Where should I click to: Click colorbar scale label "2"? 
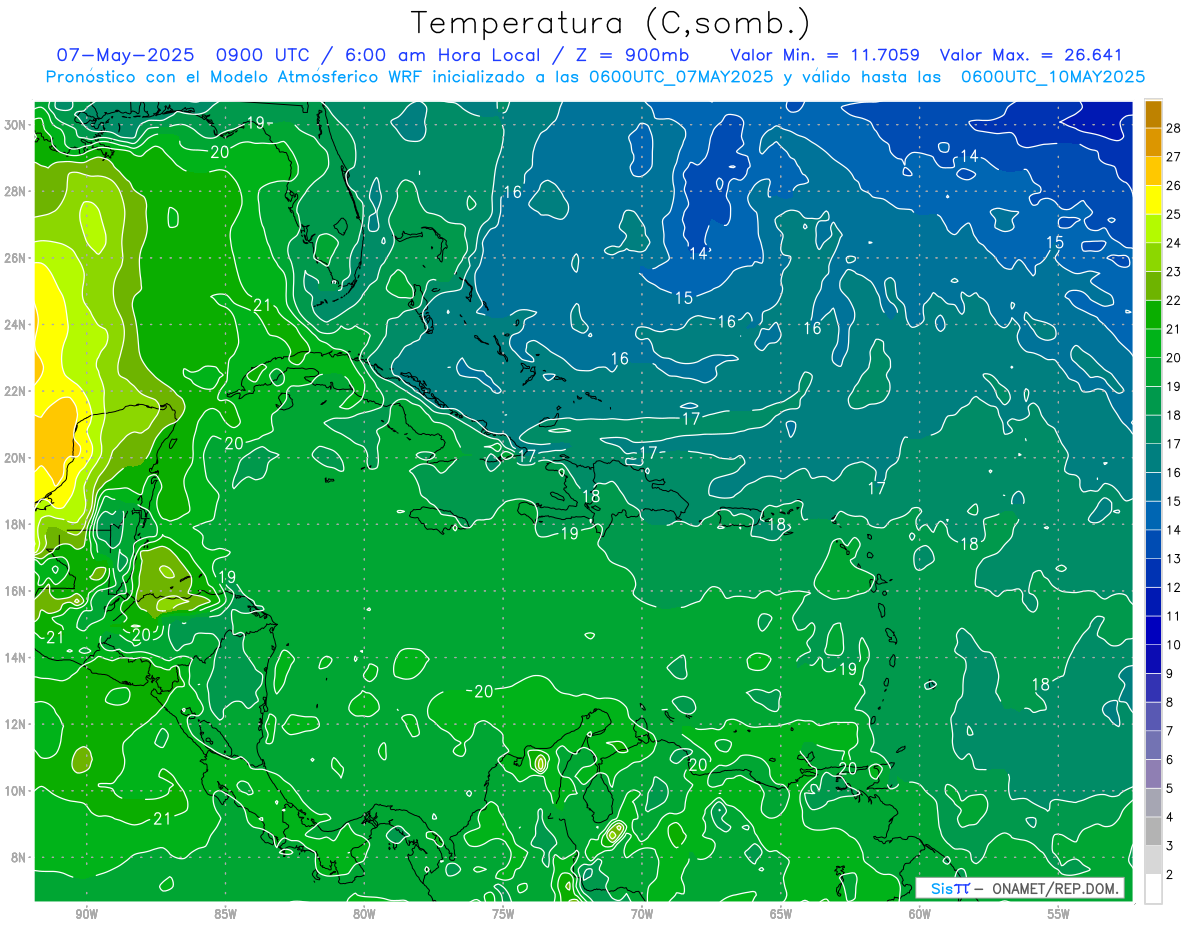coord(1171,874)
